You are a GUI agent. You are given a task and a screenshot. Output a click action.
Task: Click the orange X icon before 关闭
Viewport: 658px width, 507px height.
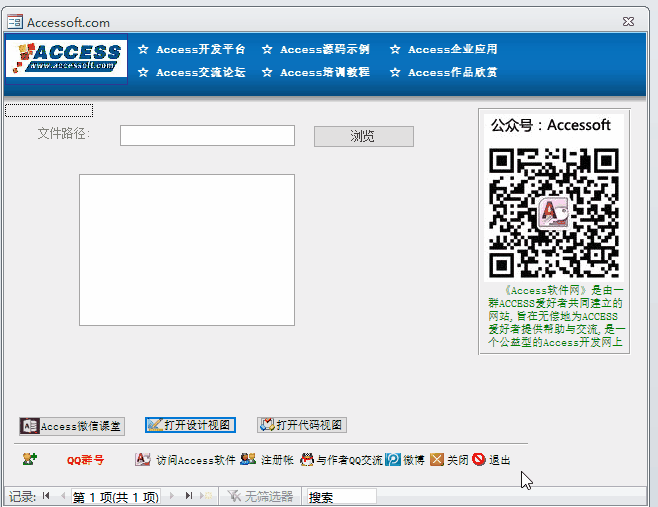437,460
